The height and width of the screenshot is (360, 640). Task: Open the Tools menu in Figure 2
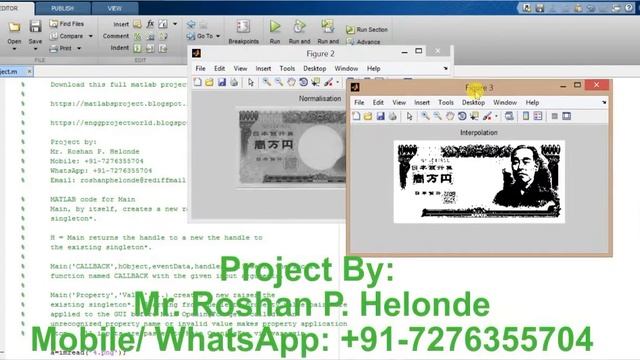pos(287,69)
